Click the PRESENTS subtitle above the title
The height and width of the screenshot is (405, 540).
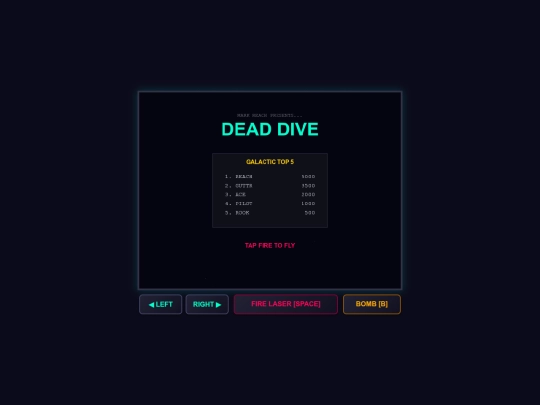[x=270, y=115]
